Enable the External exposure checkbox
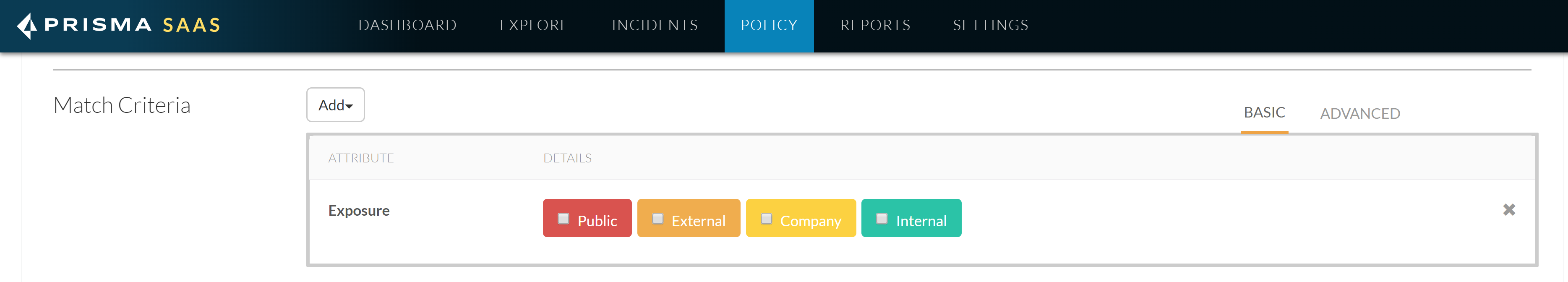 [x=657, y=219]
